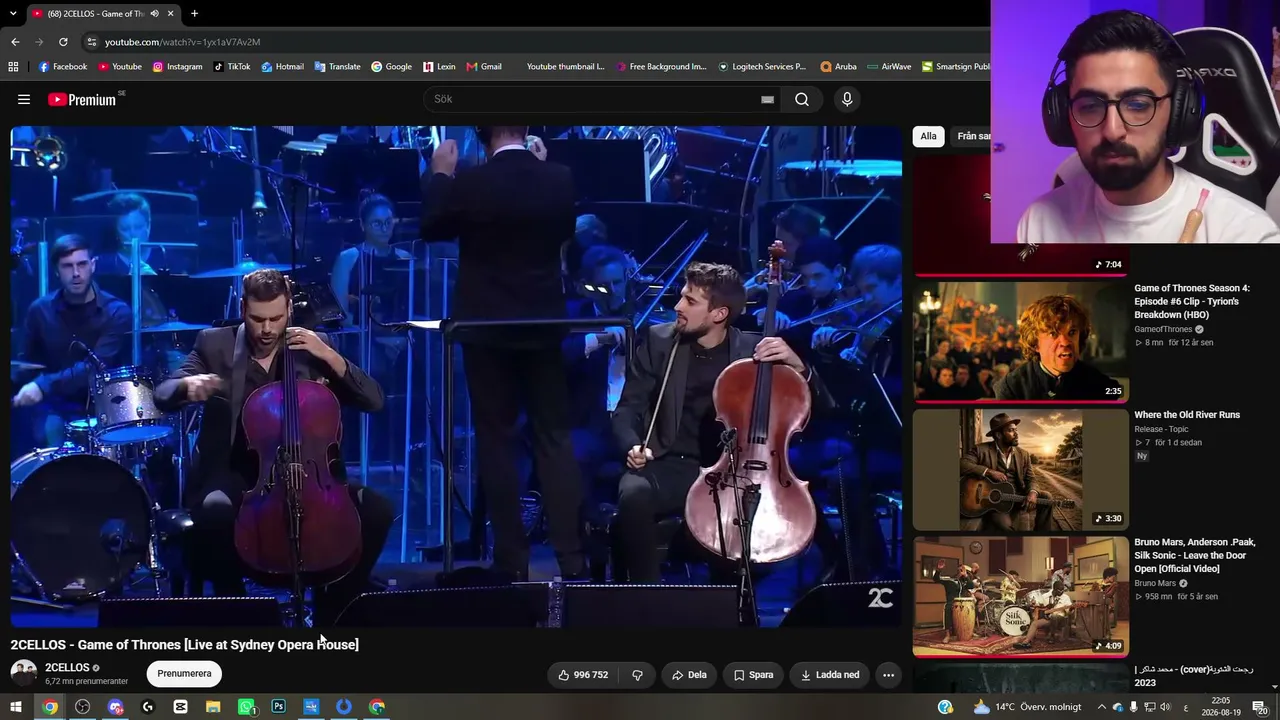Open Leave the Door Open video thumbnail
The height and width of the screenshot is (720, 1280).
(1020, 596)
